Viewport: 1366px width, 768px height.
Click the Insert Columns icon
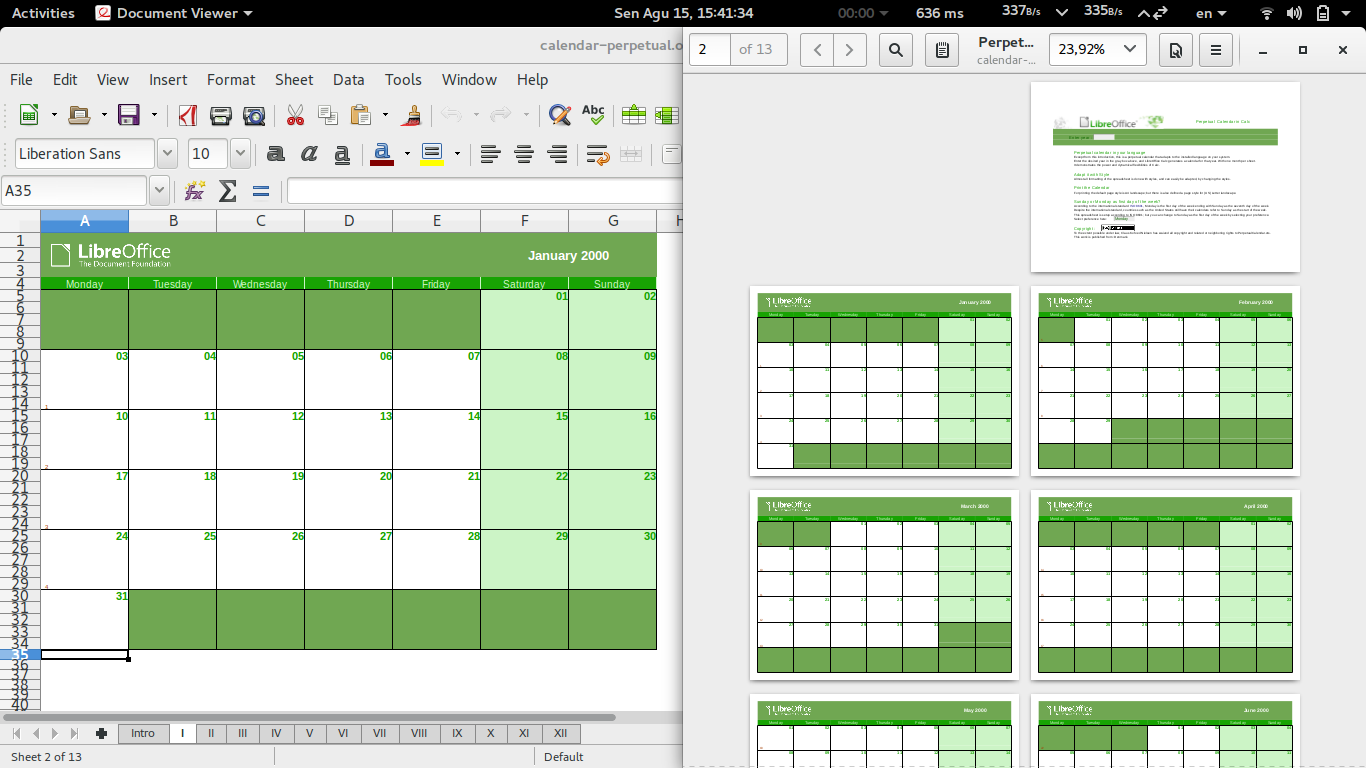click(x=667, y=115)
